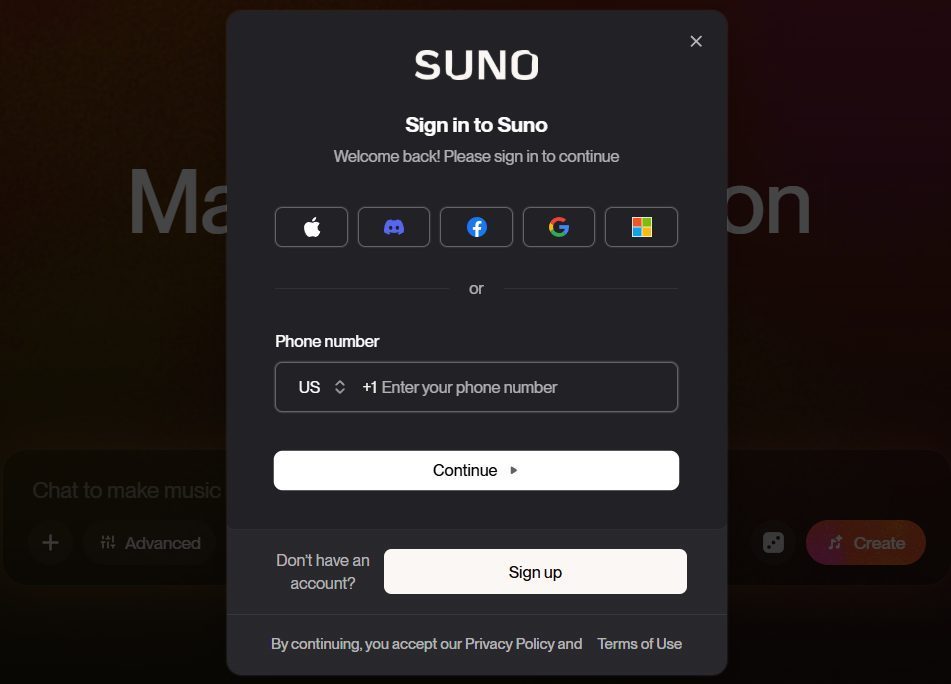Click the Chat to make music field
The image size is (951, 684).
coord(127,491)
